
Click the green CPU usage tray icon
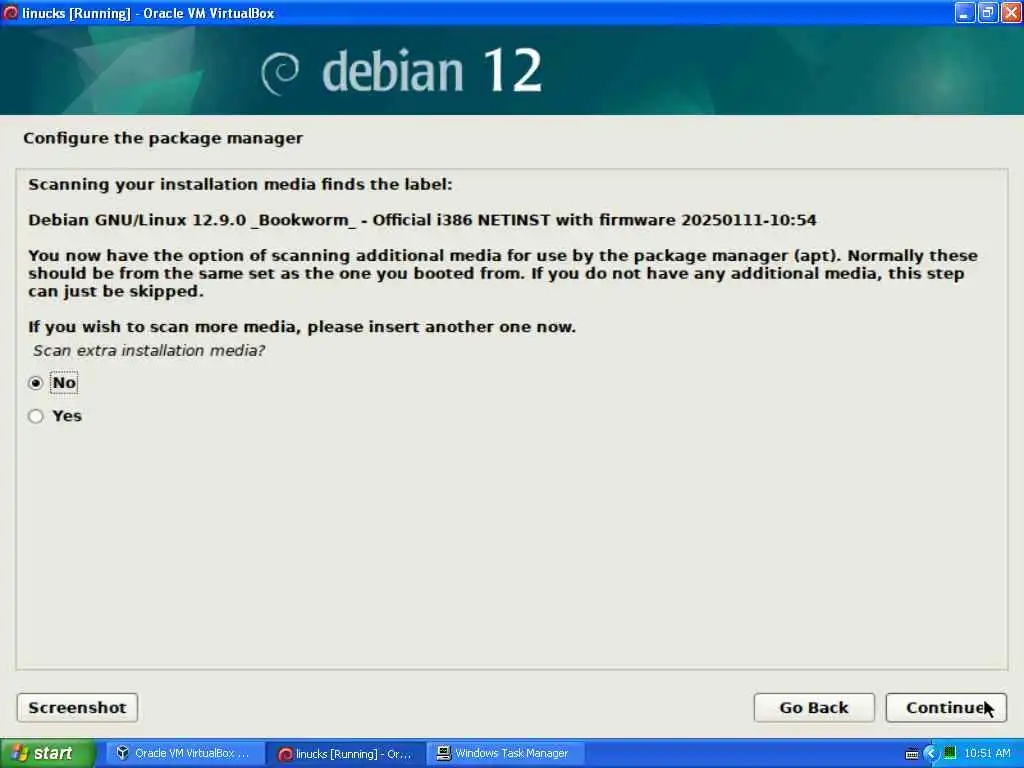tap(950, 753)
